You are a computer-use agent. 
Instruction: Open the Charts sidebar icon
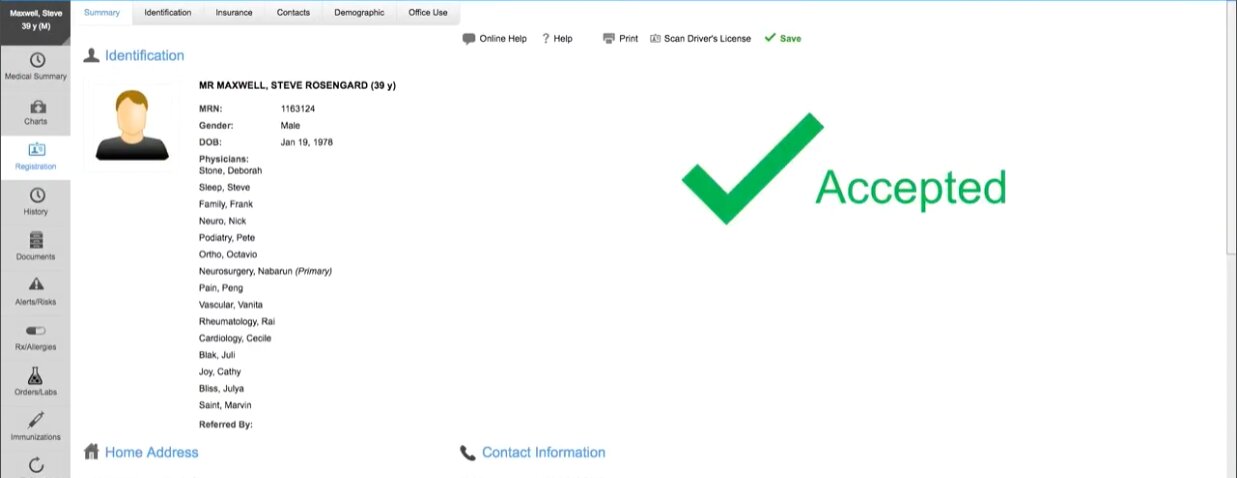35,107
